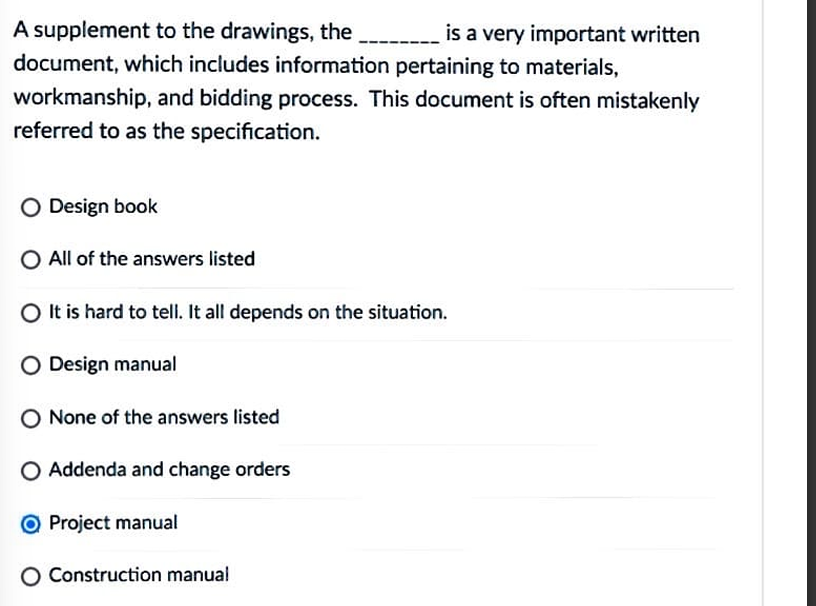The width and height of the screenshot is (816, 606).
Task: Click the Project manual label text
Action: coord(112,522)
